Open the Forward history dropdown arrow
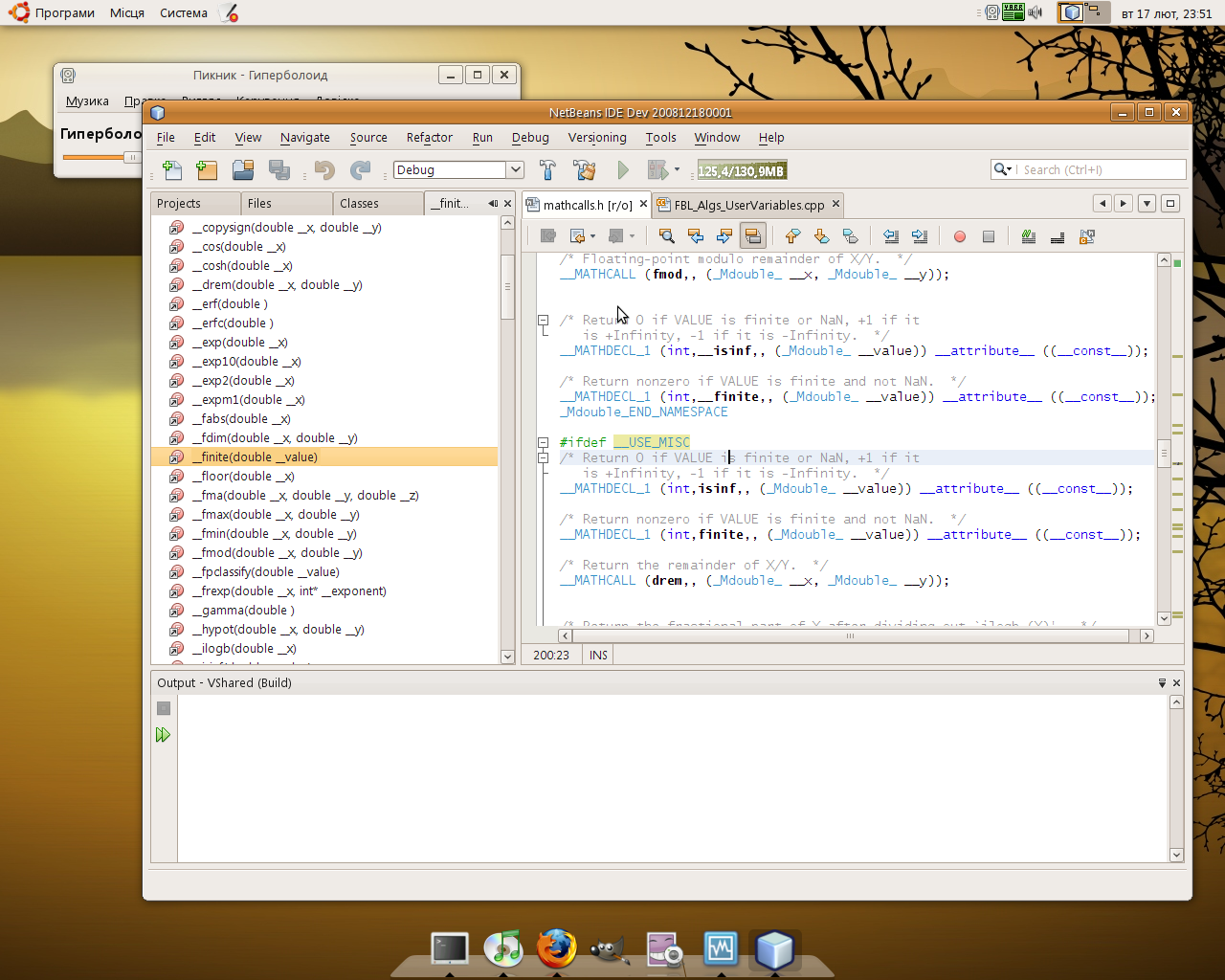The width and height of the screenshot is (1225, 980). tap(632, 236)
